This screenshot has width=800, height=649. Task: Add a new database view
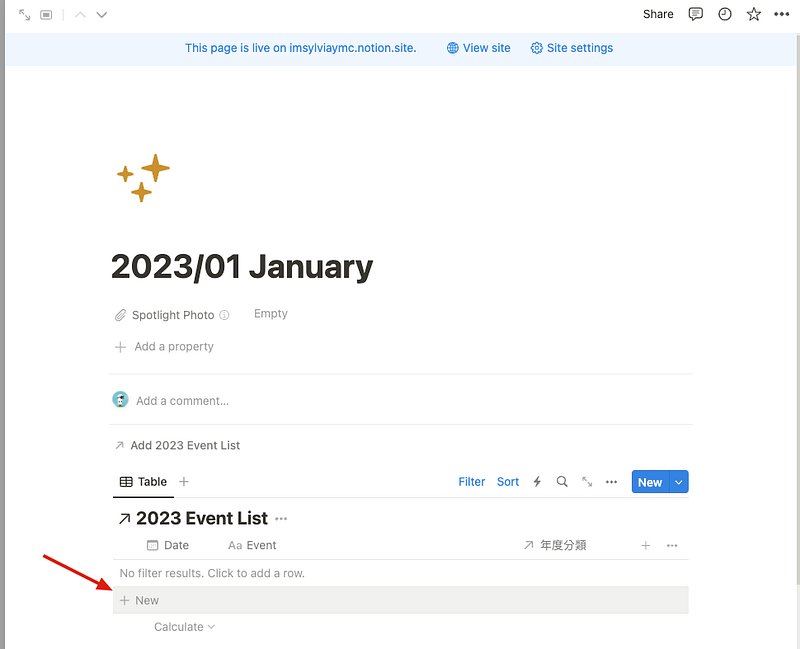click(184, 482)
